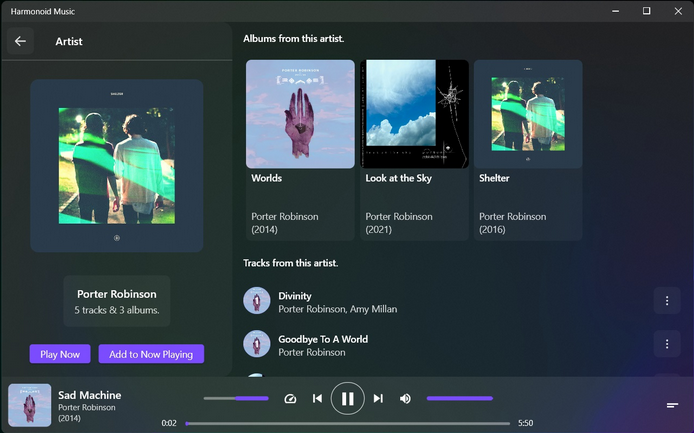Click the Add to Now Playing button

click(x=151, y=354)
